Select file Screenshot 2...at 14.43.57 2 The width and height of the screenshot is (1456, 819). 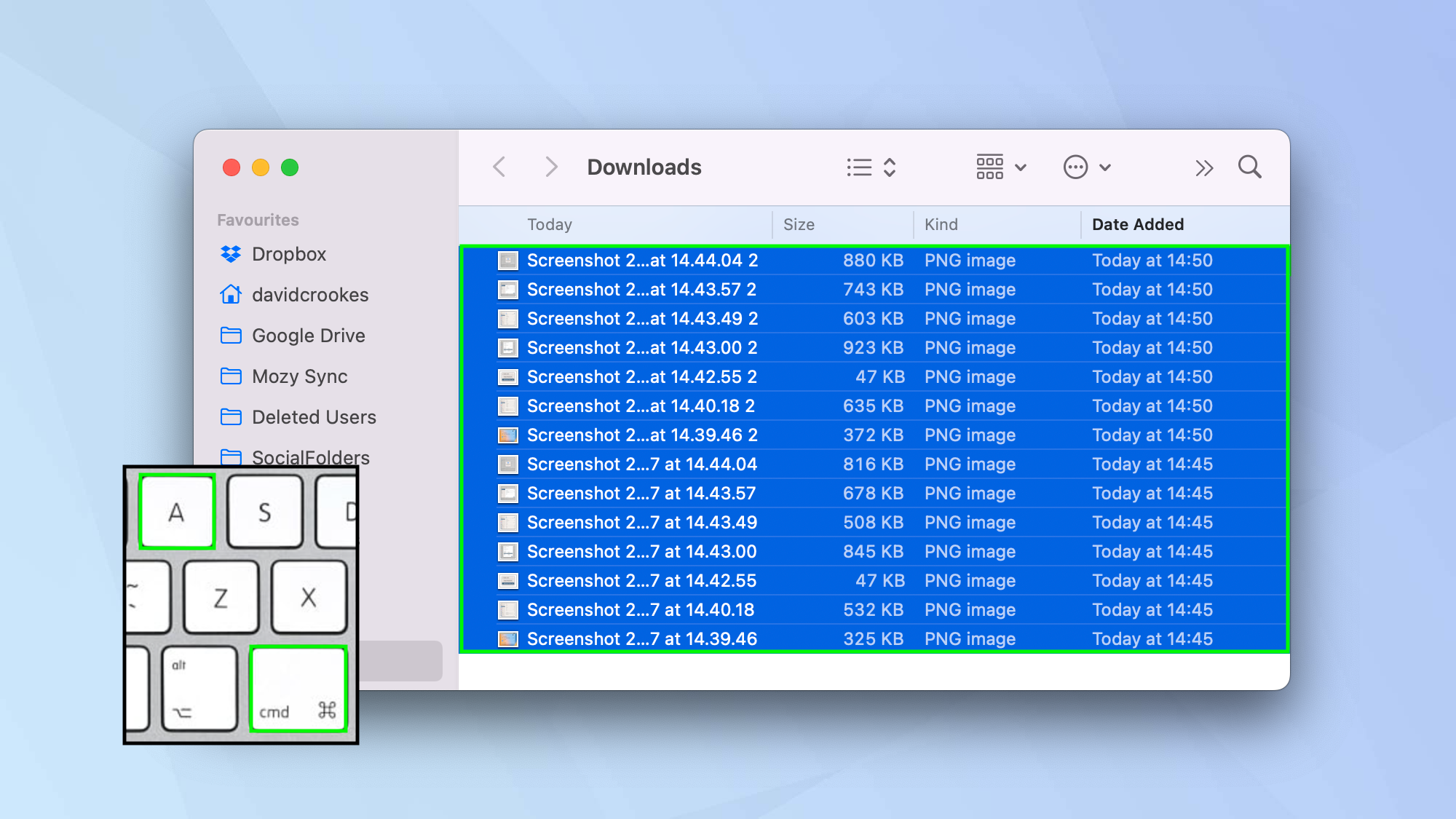pyautogui.click(x=874, y=290)
